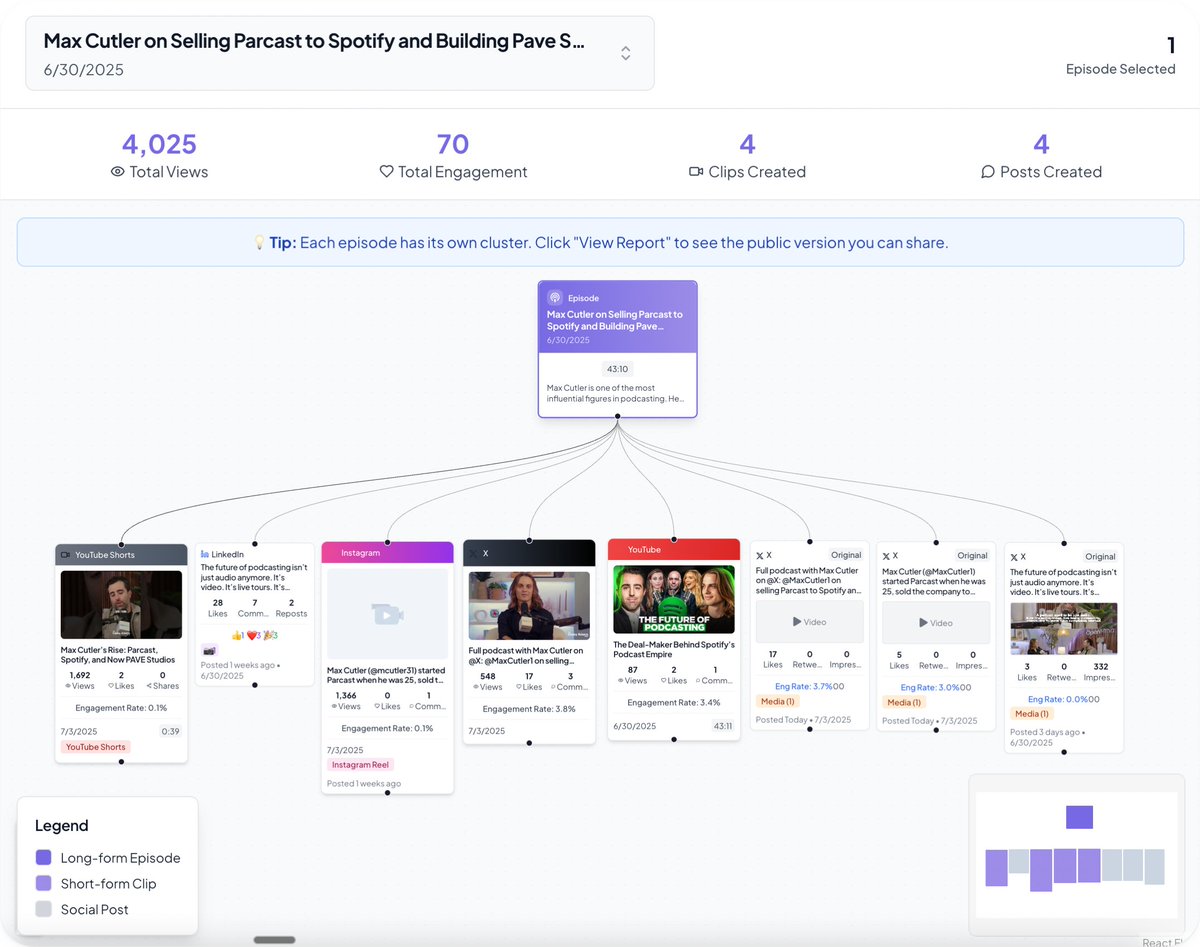Click Media (1) tag below Eng Rate 3.0%

pos(904,703)
